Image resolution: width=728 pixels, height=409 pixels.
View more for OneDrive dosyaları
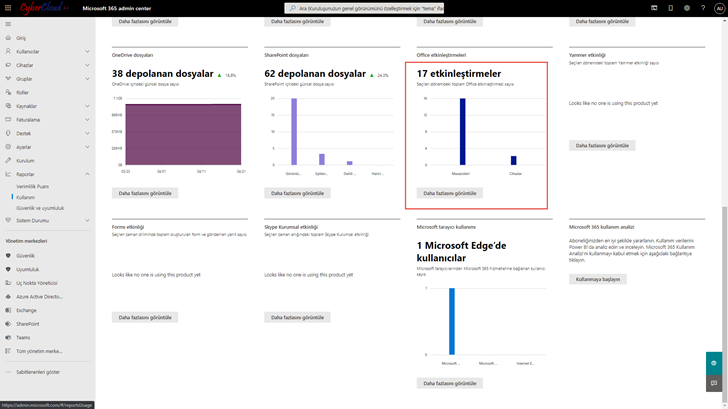[x=145, y=193]
